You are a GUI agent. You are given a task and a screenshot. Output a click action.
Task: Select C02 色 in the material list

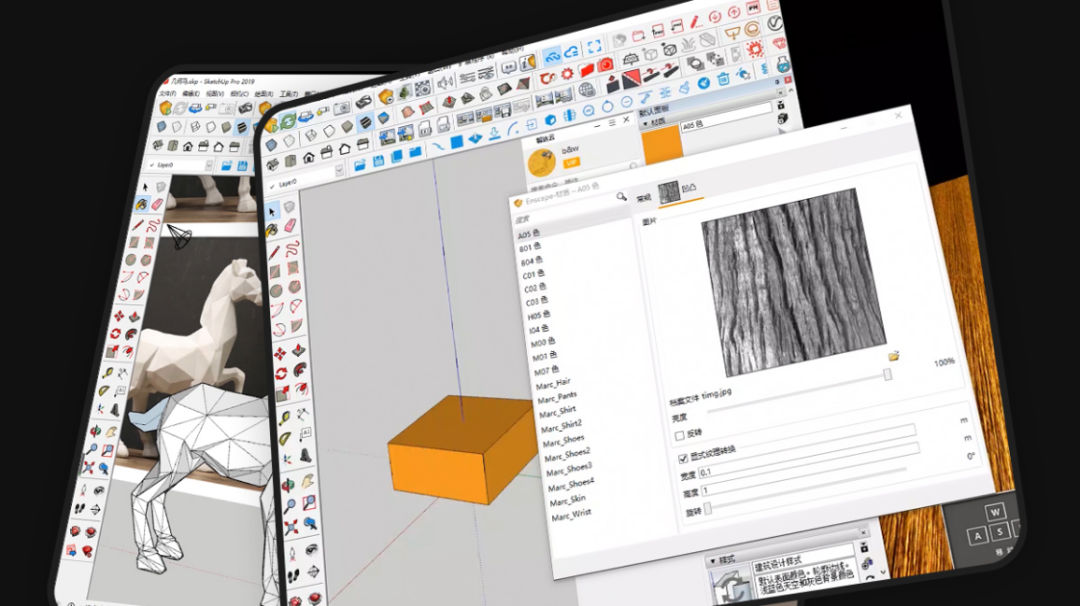535,288
